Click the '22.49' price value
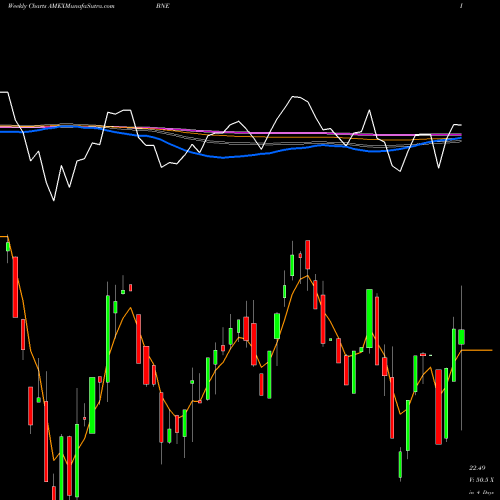The height and width of the screenshot is (500, 500). (477, 468)
